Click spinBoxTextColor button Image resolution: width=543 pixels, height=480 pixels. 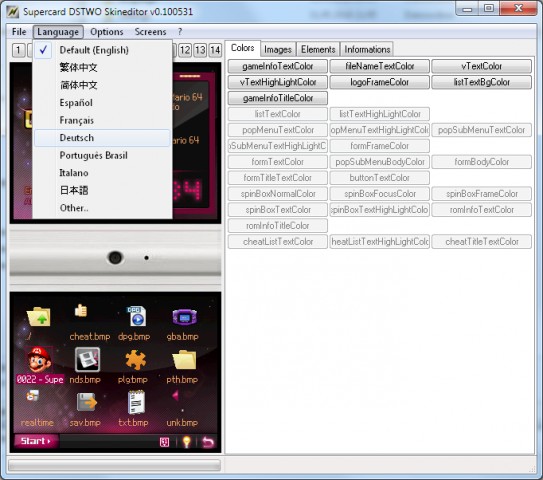[278, 210]
